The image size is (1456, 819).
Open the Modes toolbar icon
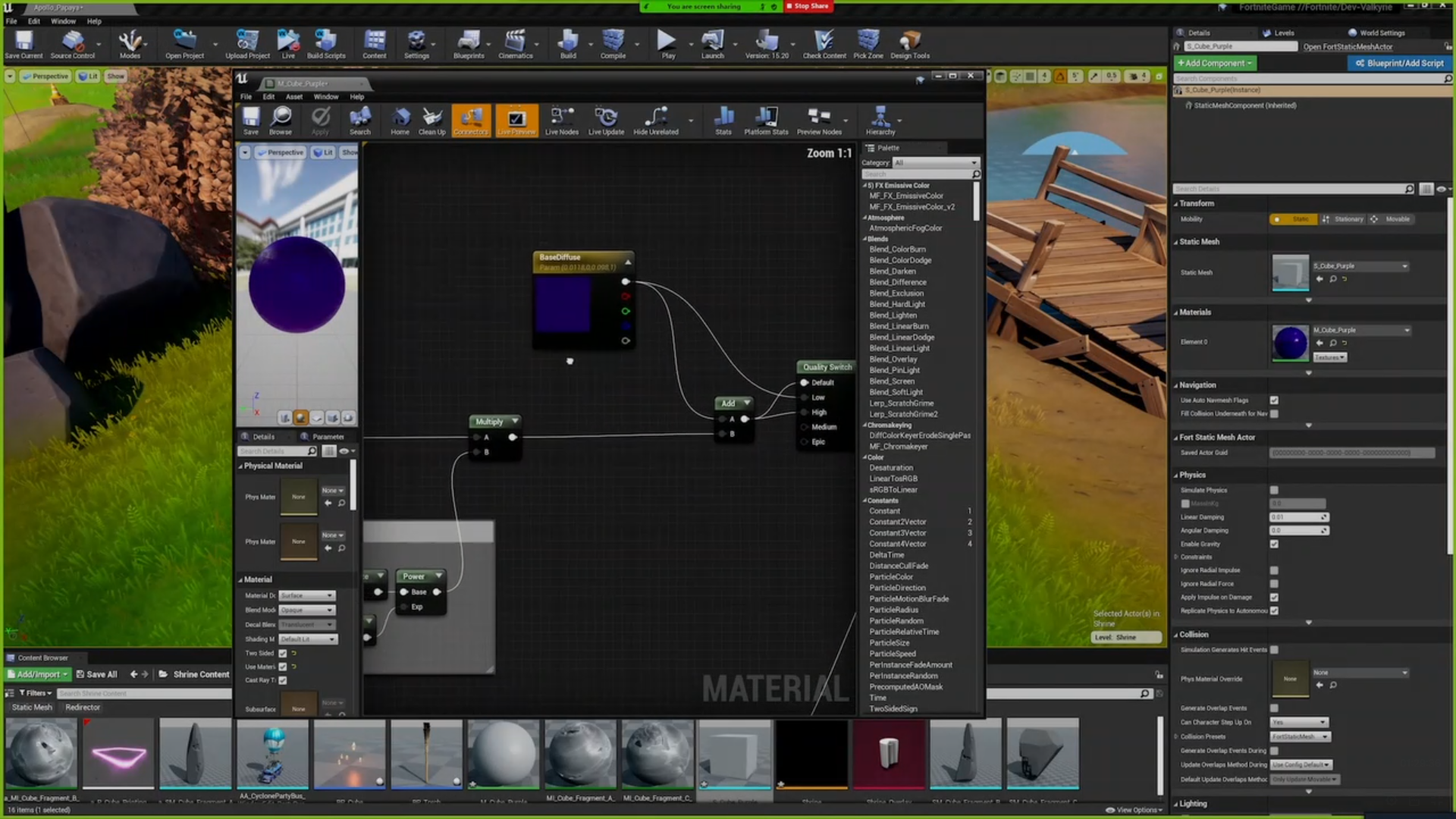point(130,45)
